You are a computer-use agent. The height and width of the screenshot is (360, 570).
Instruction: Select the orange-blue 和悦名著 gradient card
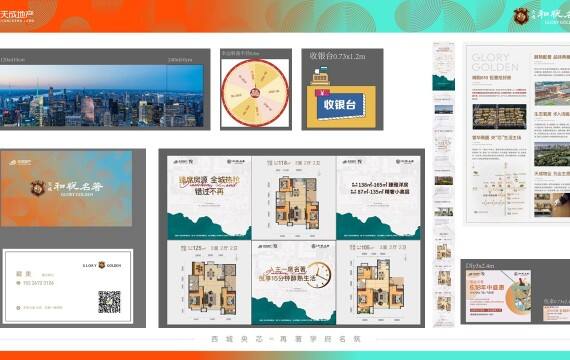coord(66,189)
